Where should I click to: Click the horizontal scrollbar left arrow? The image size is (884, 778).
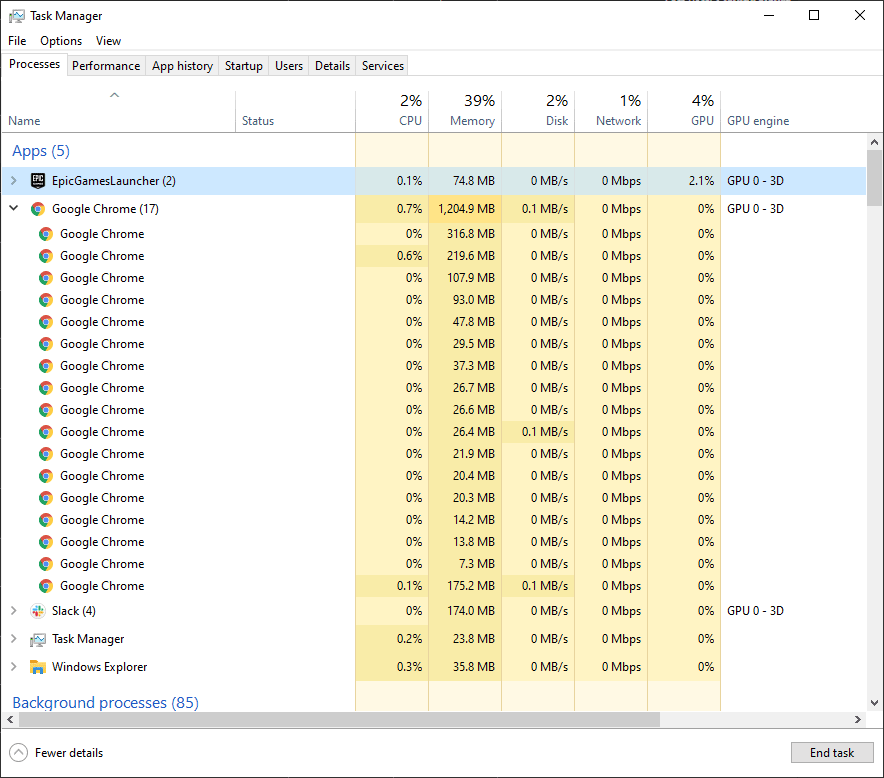coord(10,719)
